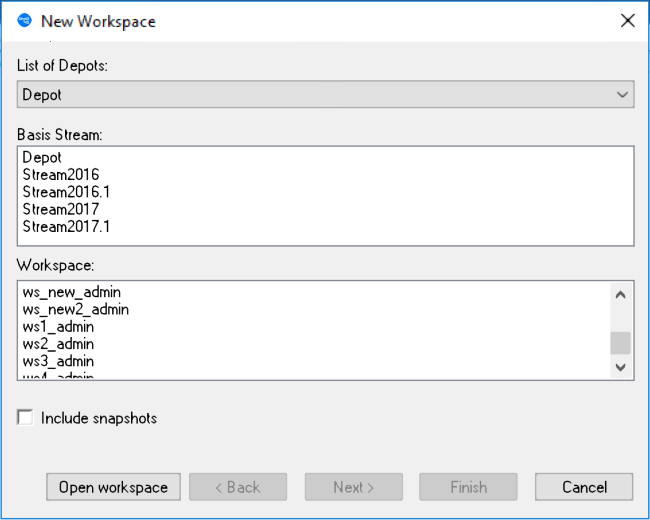
Task: Choose the ws_new2_admin workspace entry
Action: tap(75, 310)
